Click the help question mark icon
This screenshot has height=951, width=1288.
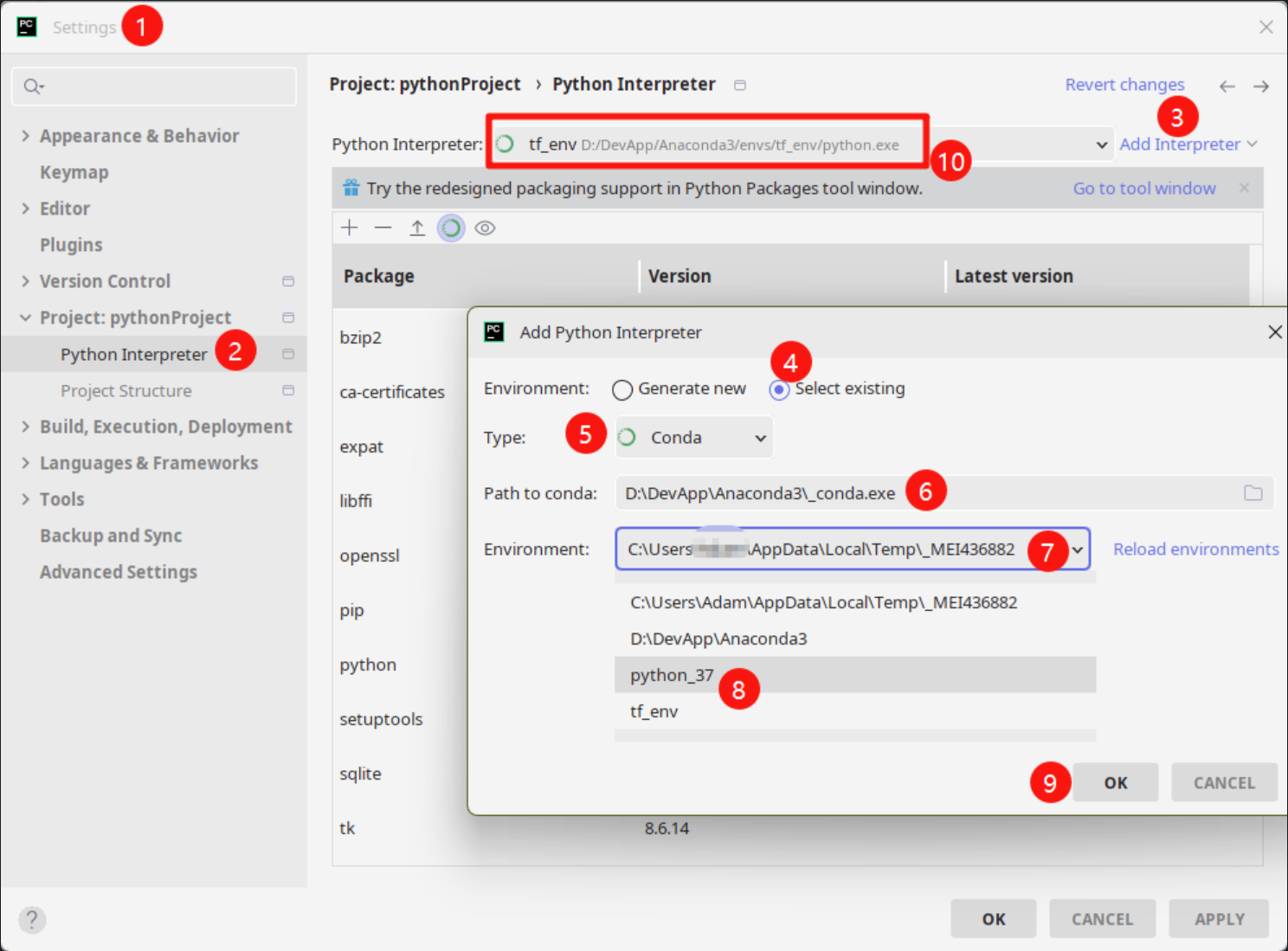(x=32, y=919)
